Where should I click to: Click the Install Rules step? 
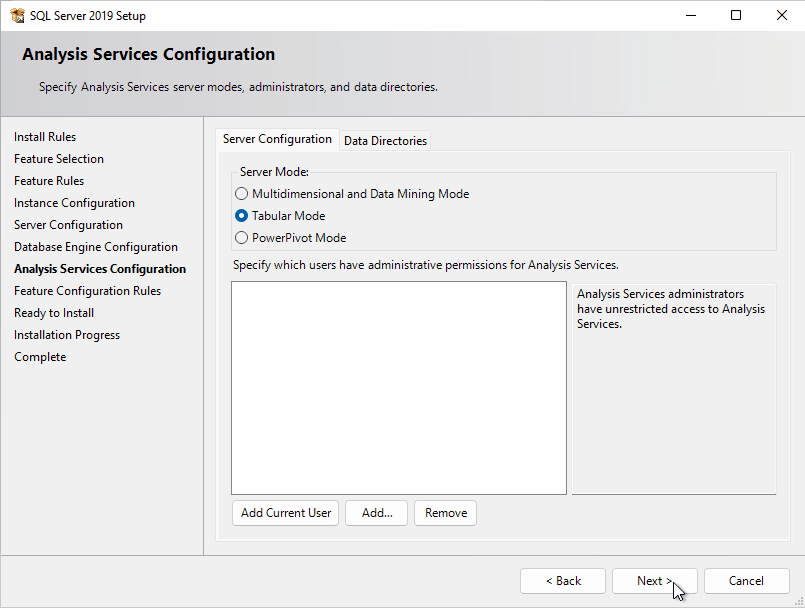[x=45, y=137]
